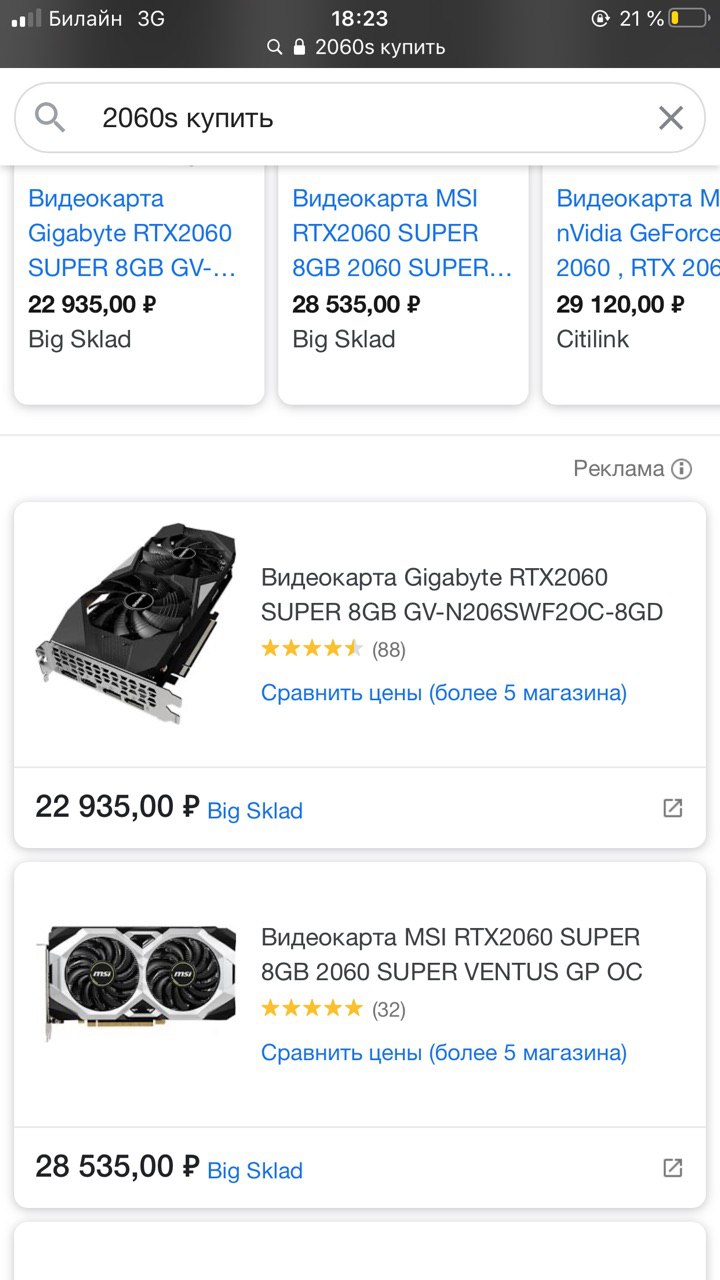Tap the magnifier icon in search box
The image size is (720, 1280).
(x=50, y=118)
